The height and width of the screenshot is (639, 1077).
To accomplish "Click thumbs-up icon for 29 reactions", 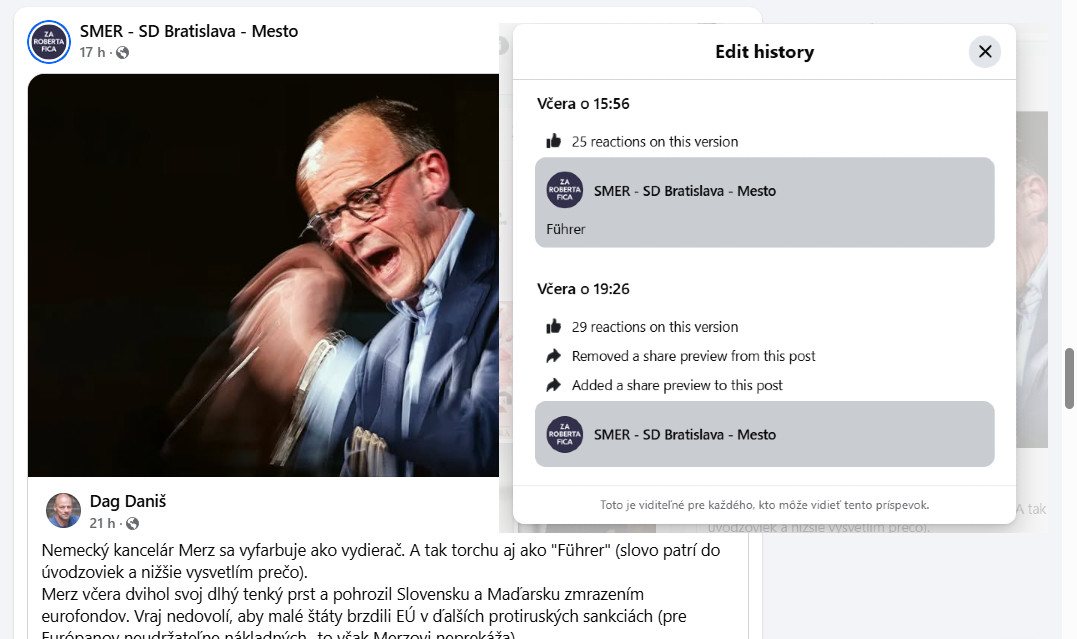I will click(x=554, y=327).
